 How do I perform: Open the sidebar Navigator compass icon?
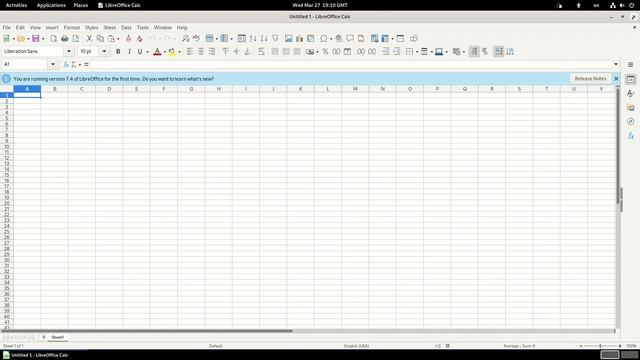point(631,122)
